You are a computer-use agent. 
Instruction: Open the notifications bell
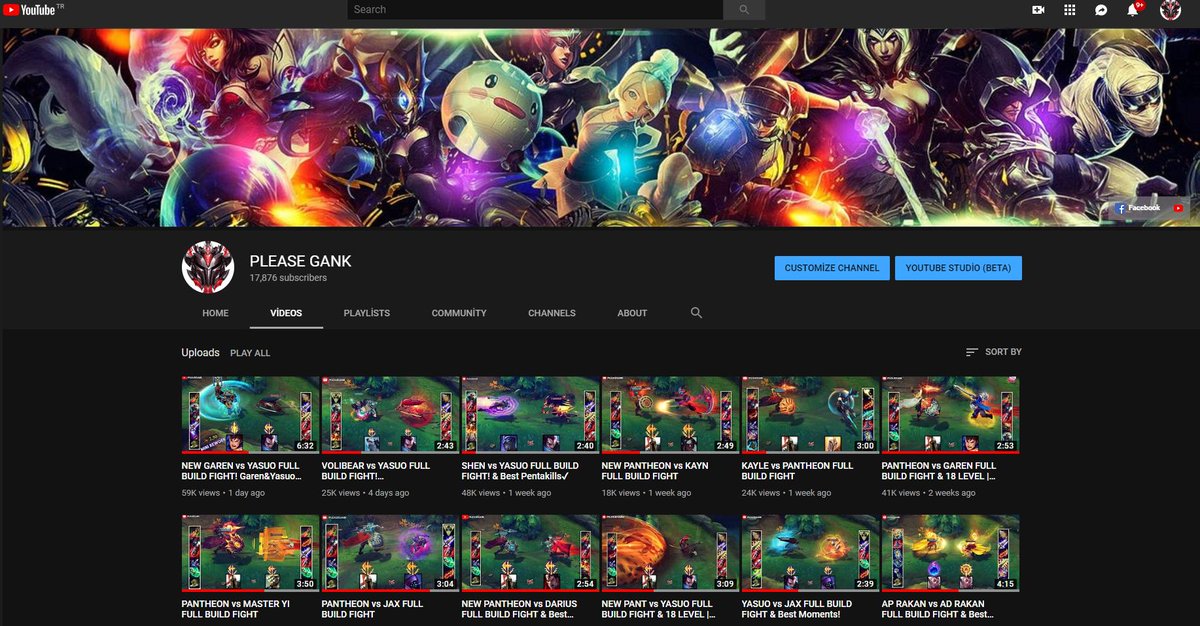[x=1133, y=9]
